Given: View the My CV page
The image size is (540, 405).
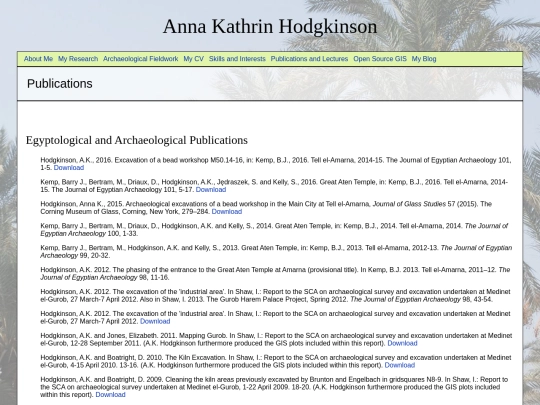Looking at the screenshot, I should (x=194, y=59).
